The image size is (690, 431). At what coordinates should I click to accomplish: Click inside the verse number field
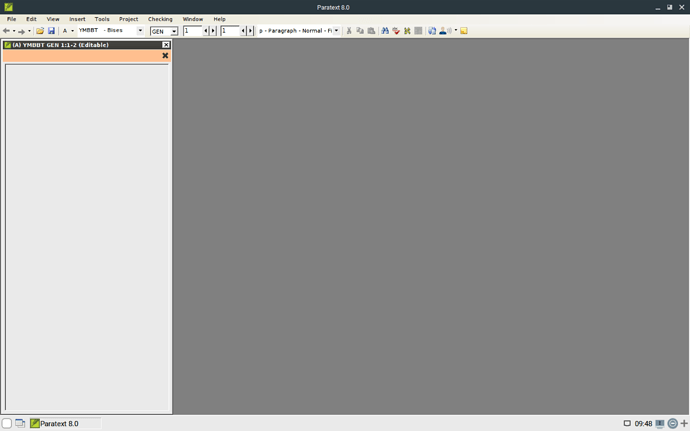tap(230, 31)
